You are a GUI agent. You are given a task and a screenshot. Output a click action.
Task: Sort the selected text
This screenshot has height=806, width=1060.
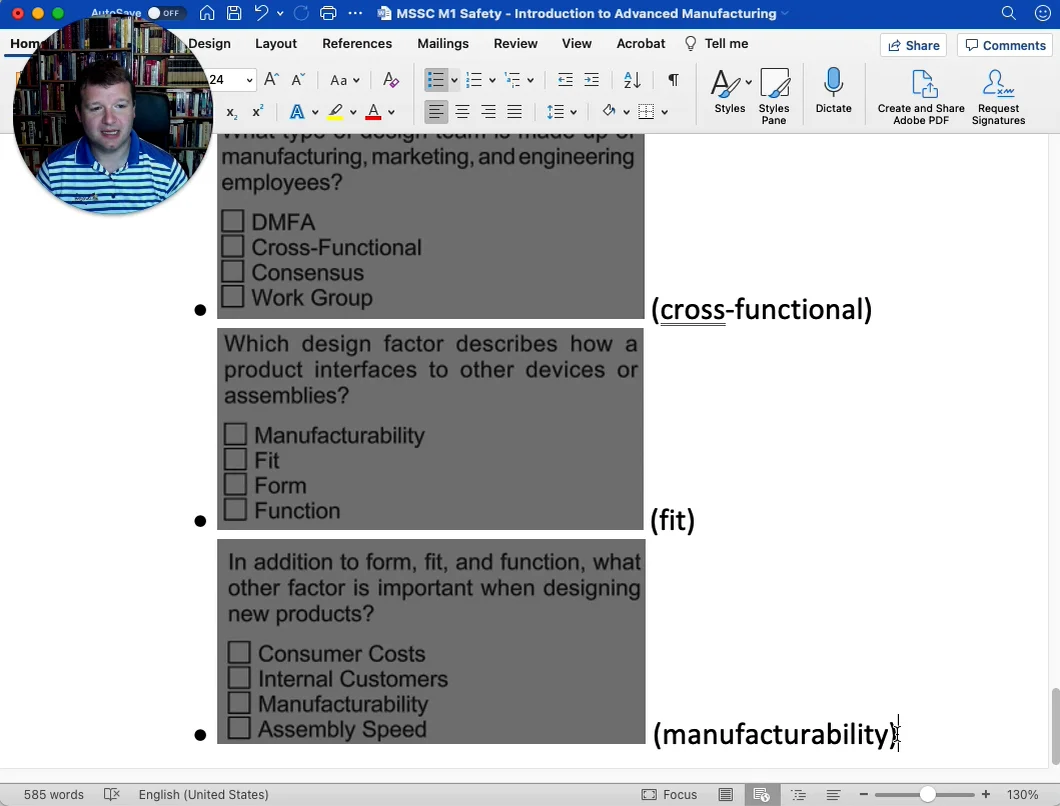pos(632,80)
